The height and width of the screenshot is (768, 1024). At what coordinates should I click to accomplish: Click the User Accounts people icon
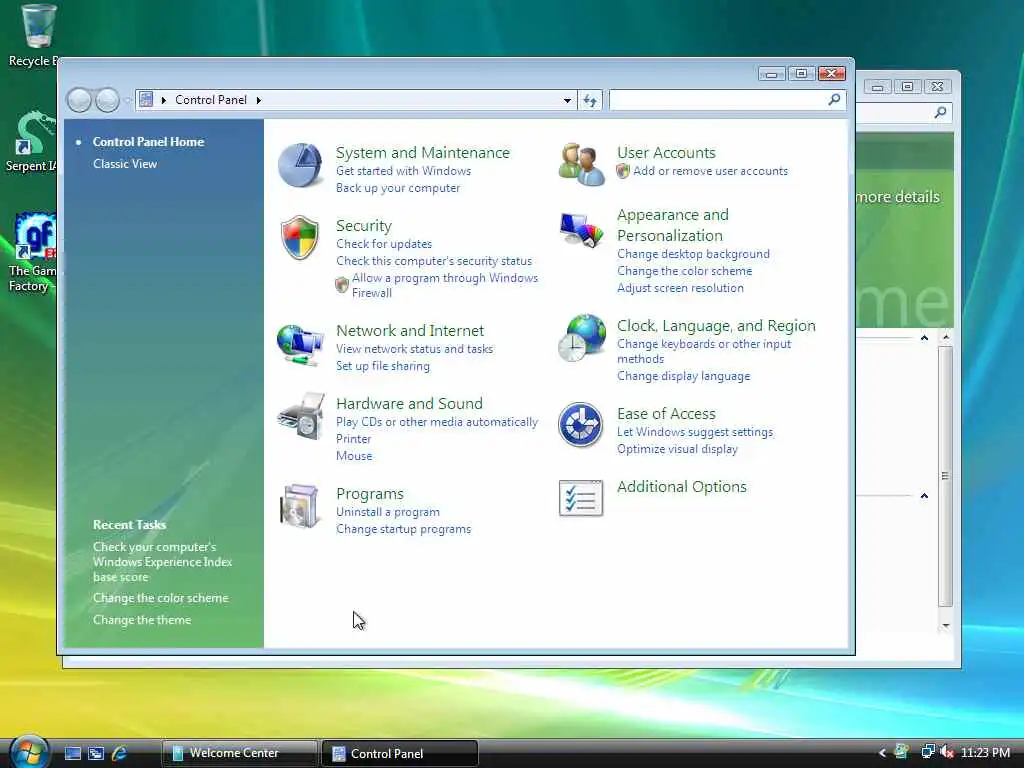(581, 165)
